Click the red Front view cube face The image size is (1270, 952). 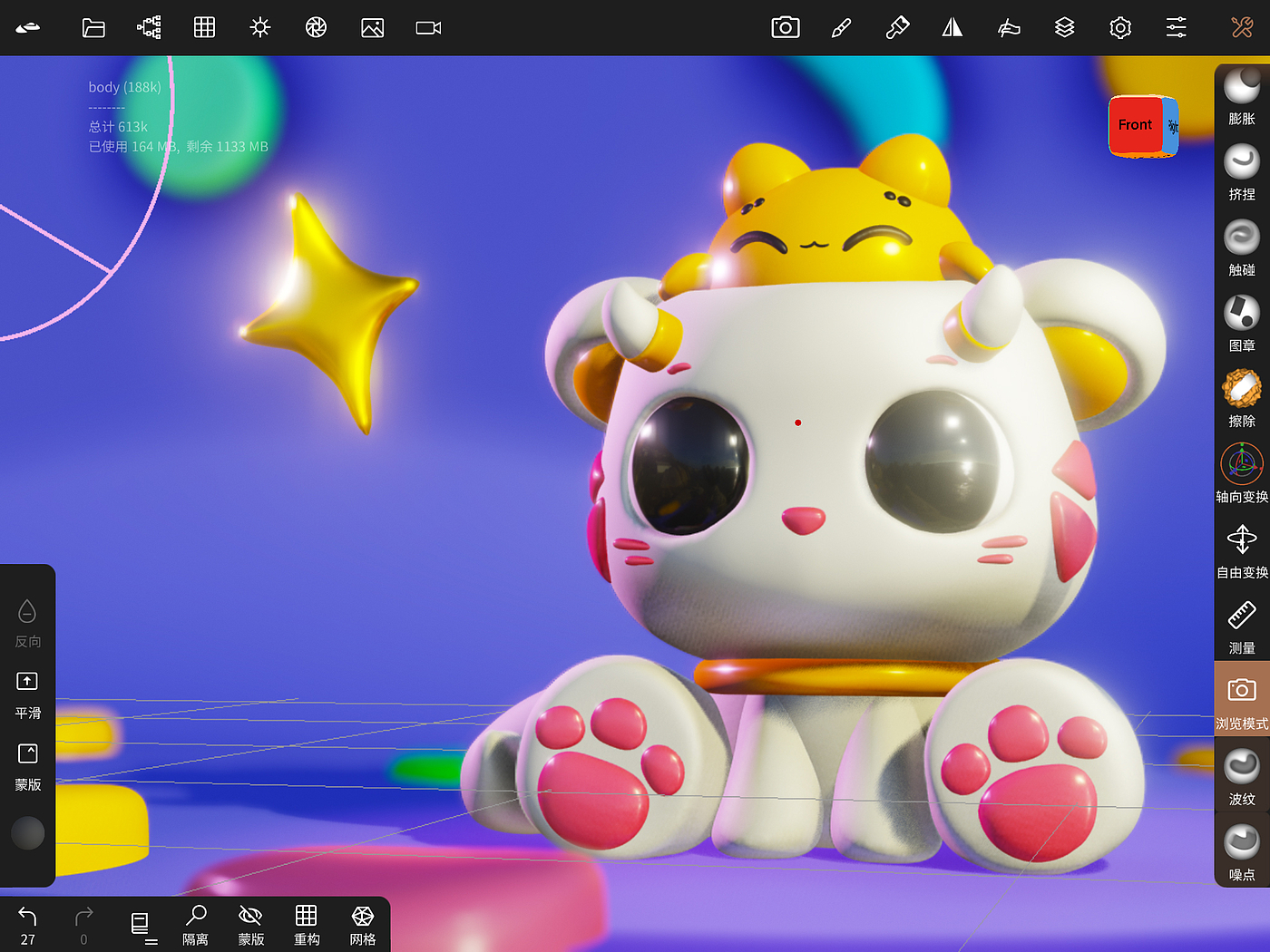click(x=1135, y=125)
